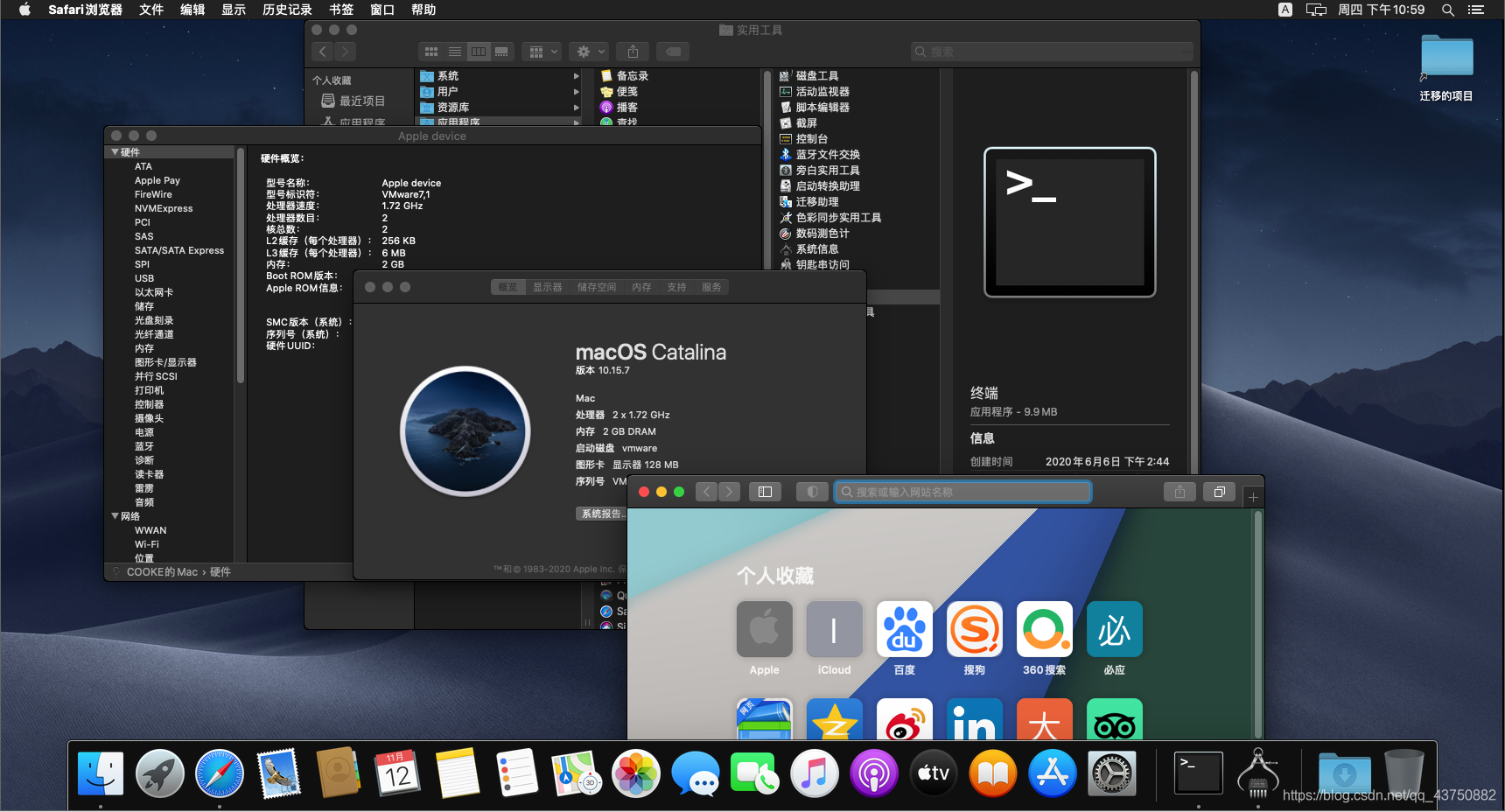This screenshot has width=1505, height=812.
Task: Switch Finder to icon view
Action: point(431,52)
